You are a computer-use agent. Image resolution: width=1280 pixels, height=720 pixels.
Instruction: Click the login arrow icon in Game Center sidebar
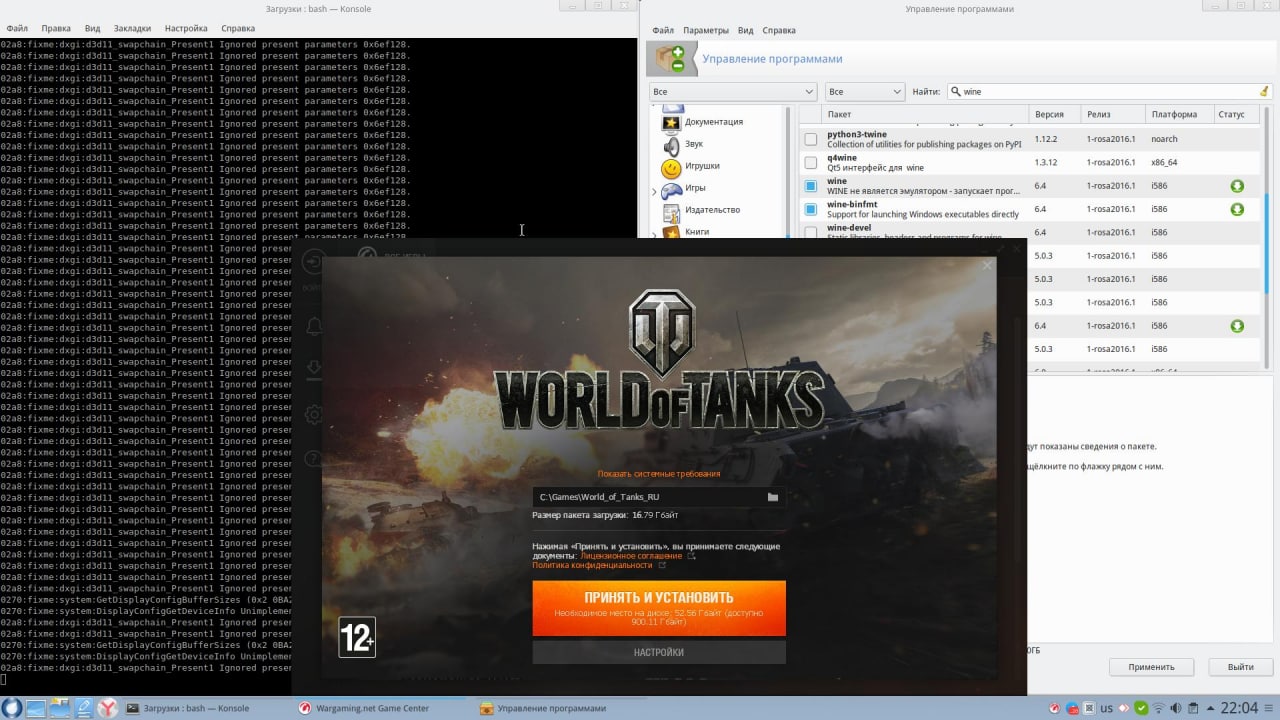313,262
